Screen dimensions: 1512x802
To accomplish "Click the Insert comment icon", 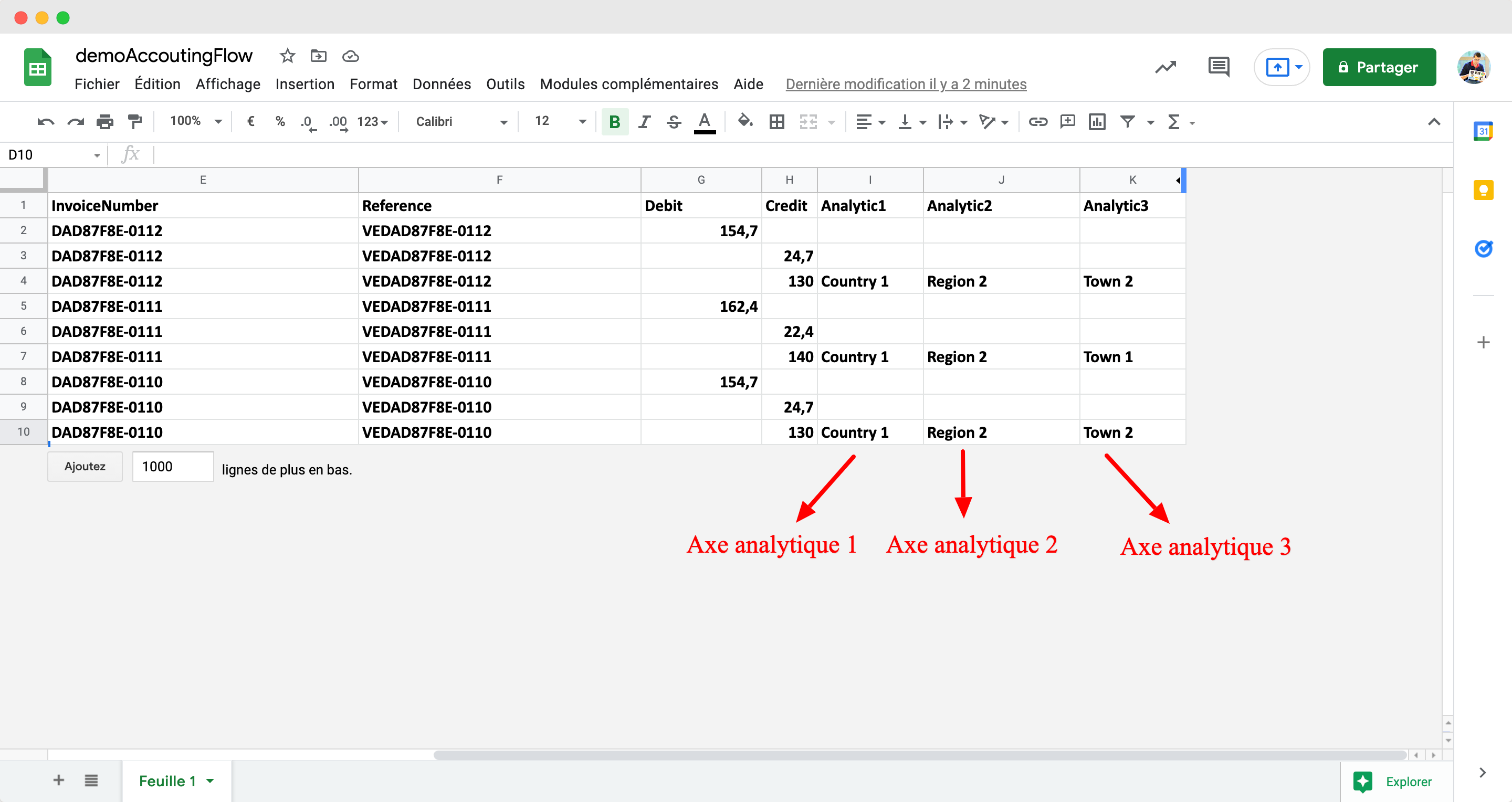I will tap(1068, 122).
